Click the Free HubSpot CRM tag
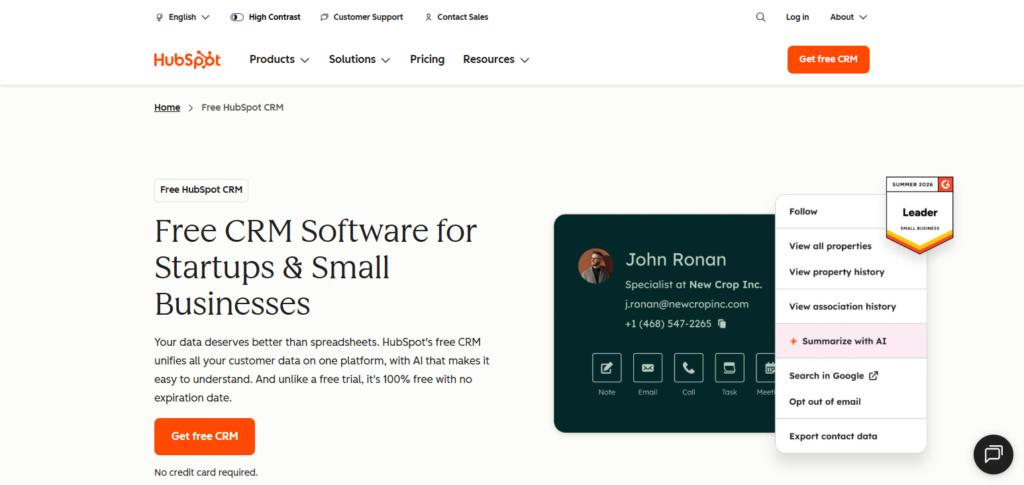 (x=201, y=190)
